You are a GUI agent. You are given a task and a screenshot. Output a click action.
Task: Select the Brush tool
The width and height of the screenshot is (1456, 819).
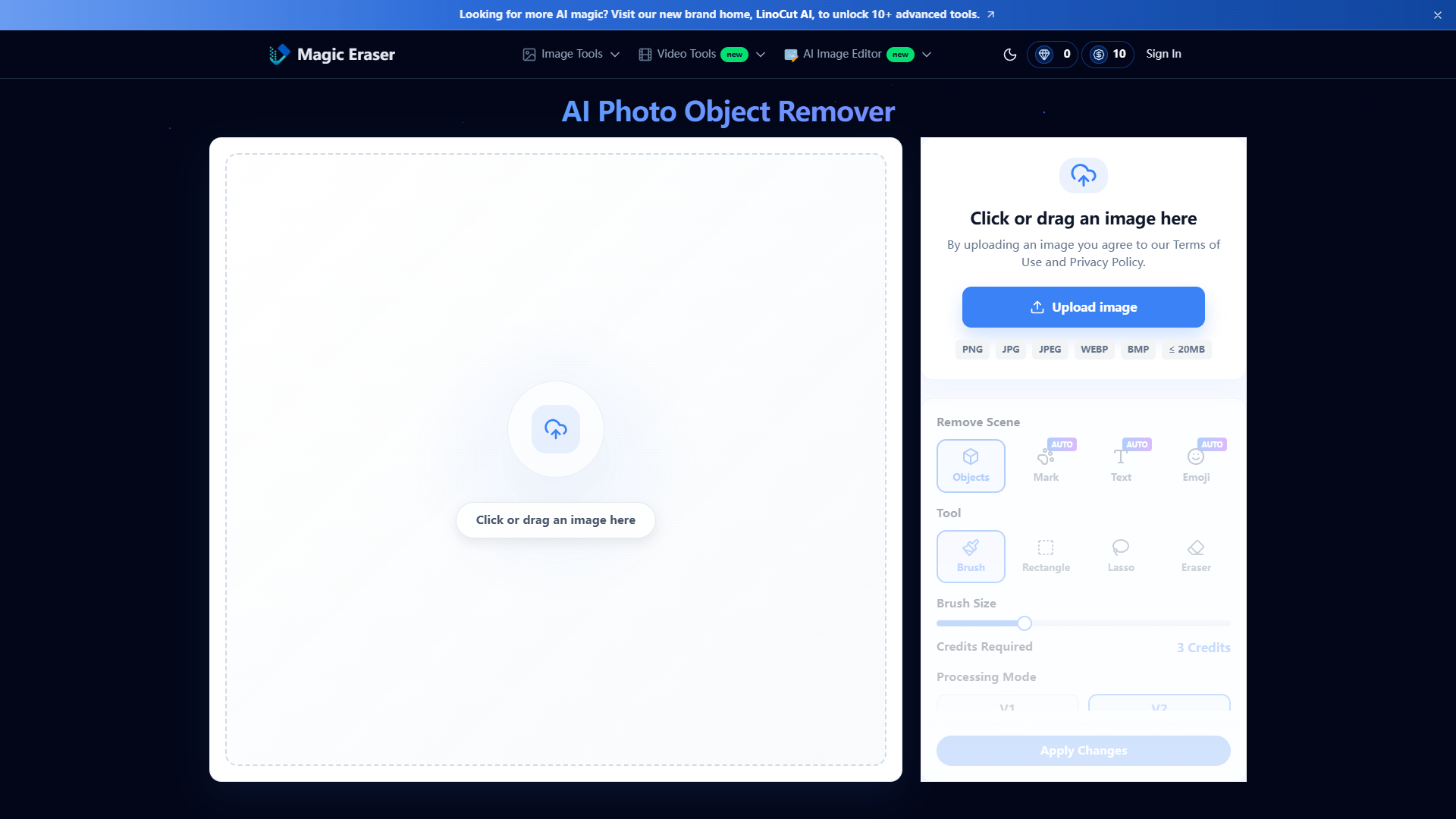[x=971, y=557]
